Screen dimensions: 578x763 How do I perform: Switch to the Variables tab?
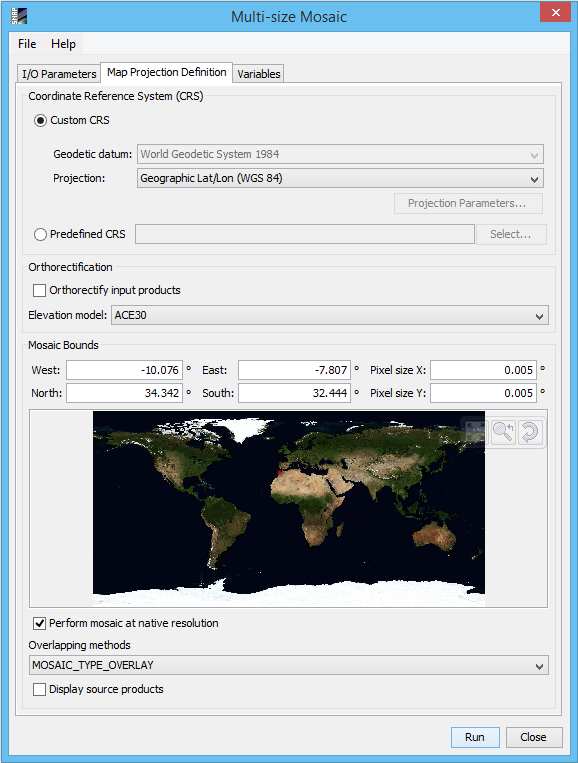tap(259, 74)
